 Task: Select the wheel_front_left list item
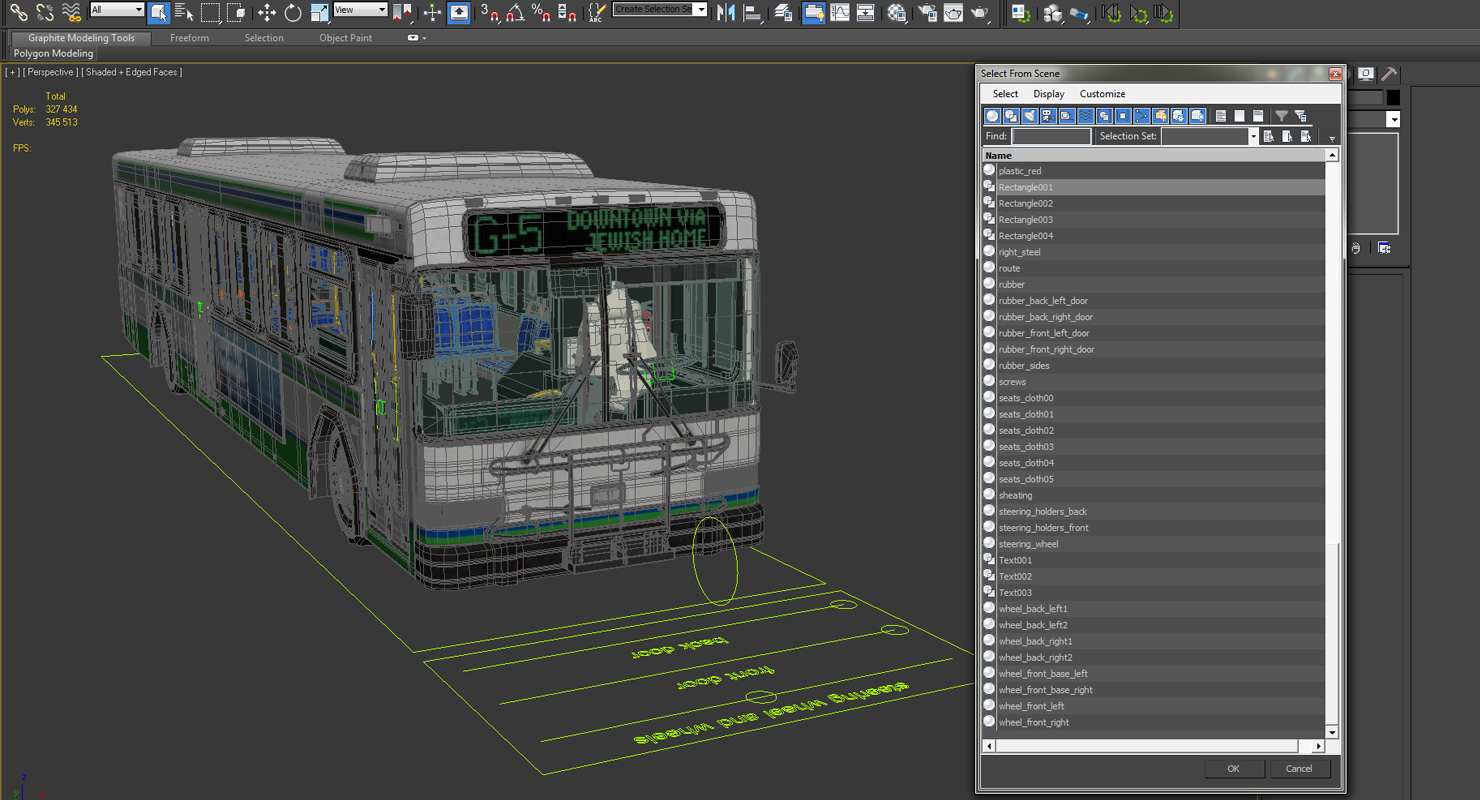click(1154, 706)
